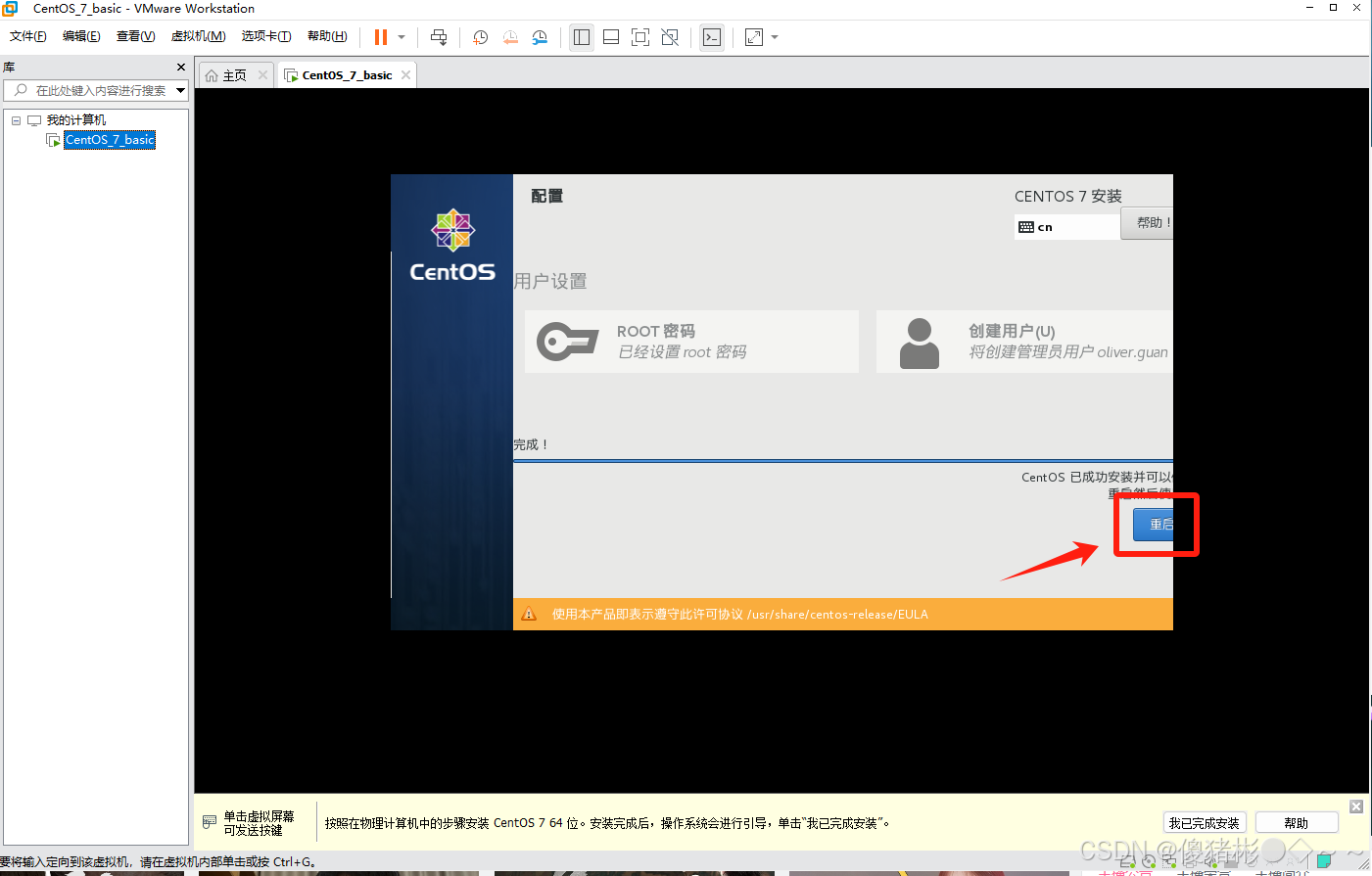
Task: Pause the virtual machine with the orange button
Action: pos(381,37)
